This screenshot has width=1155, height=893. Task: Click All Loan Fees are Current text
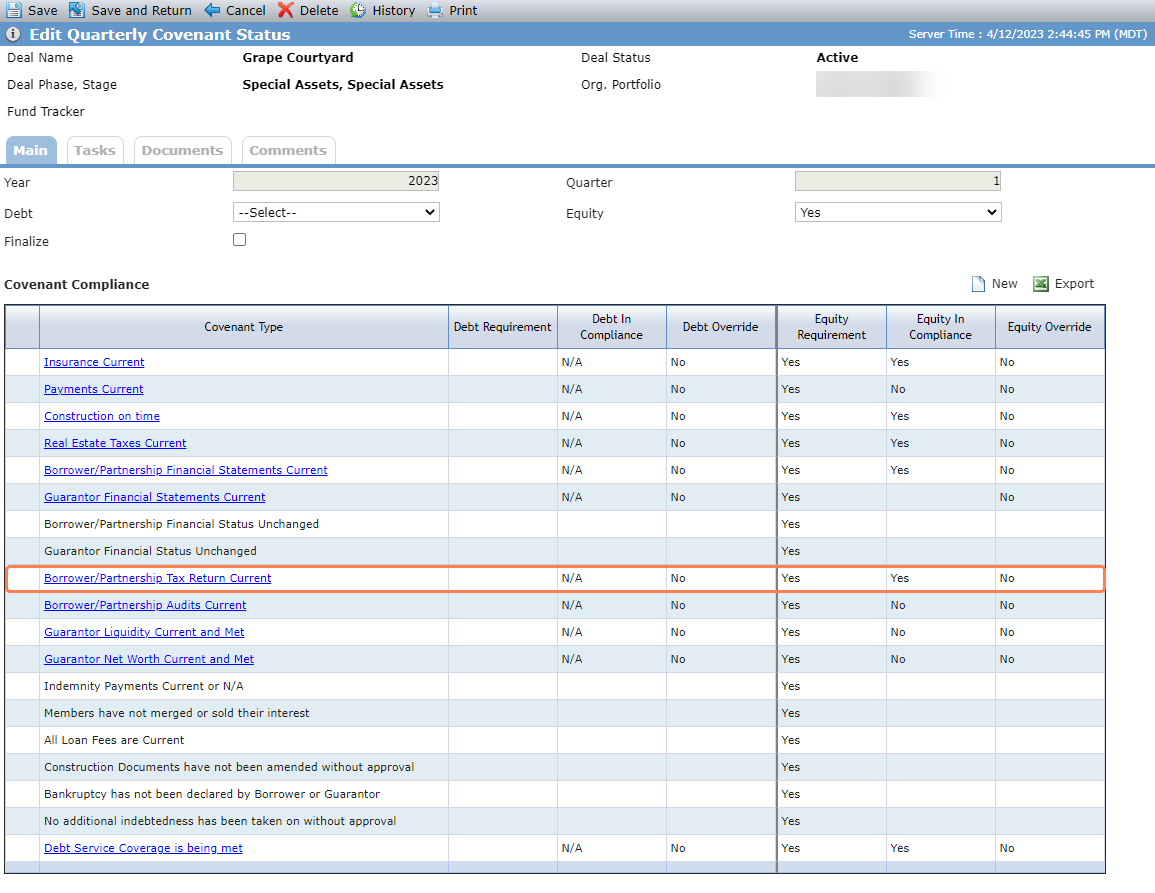[114, 740]
